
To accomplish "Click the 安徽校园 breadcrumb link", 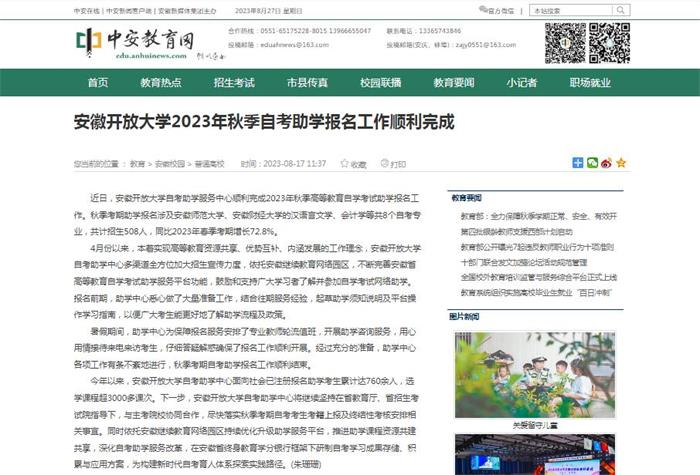I will [x=170, y=164].
